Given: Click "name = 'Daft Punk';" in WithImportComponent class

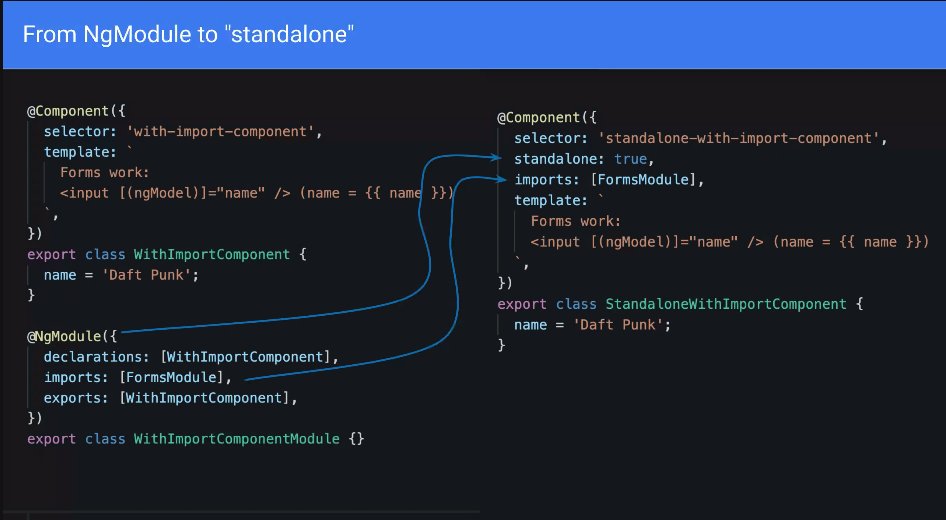Looking at the screenshot, I should (121, 275).
